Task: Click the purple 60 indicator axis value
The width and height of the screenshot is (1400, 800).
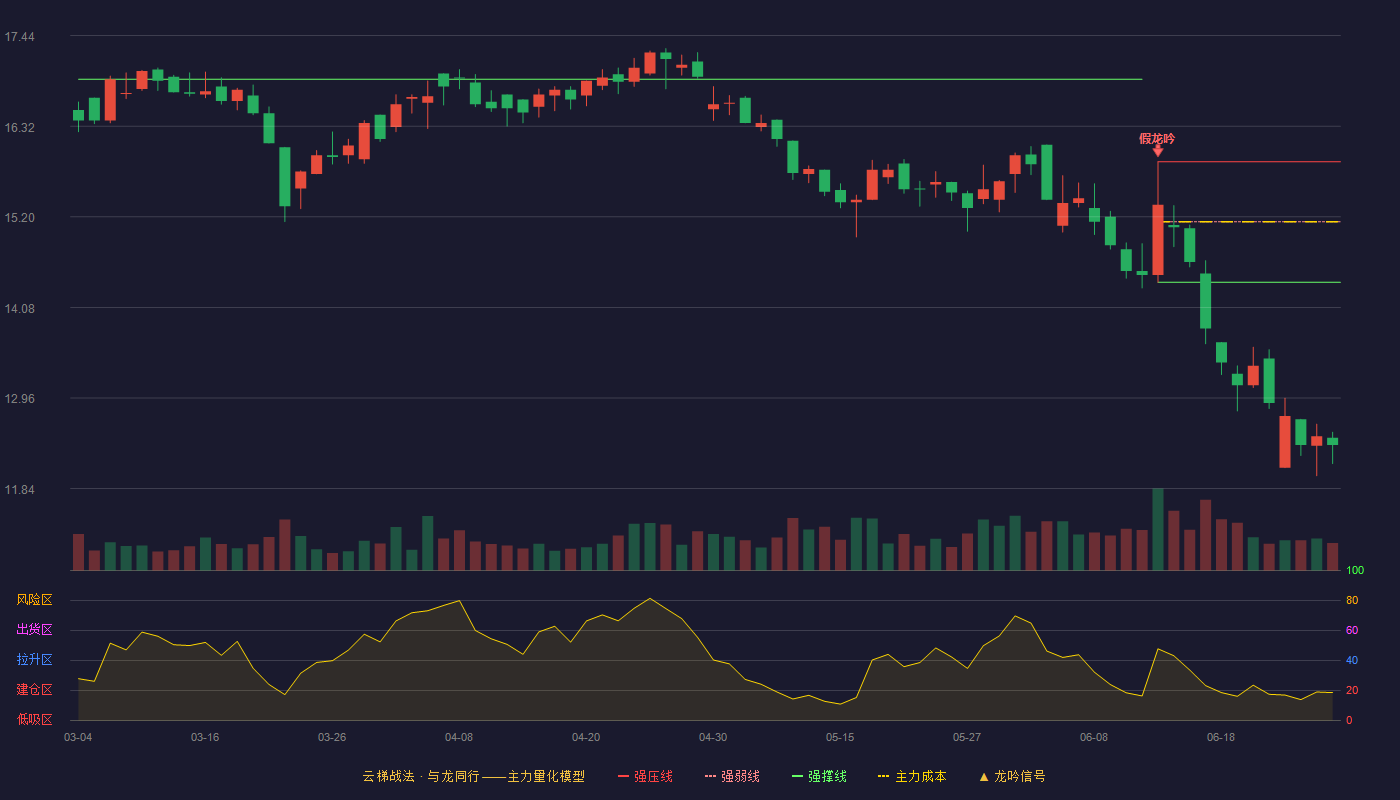Action: coord(1352,630)
